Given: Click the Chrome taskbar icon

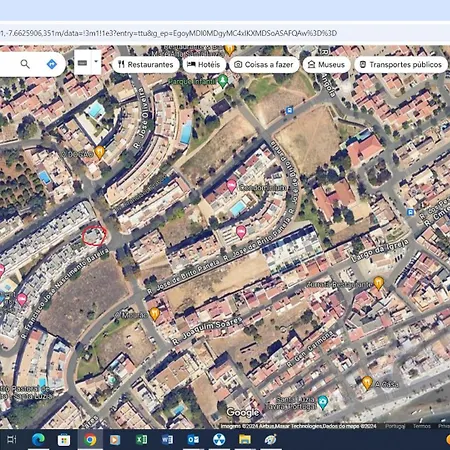Looking at the screenshot, I should 90,440.
